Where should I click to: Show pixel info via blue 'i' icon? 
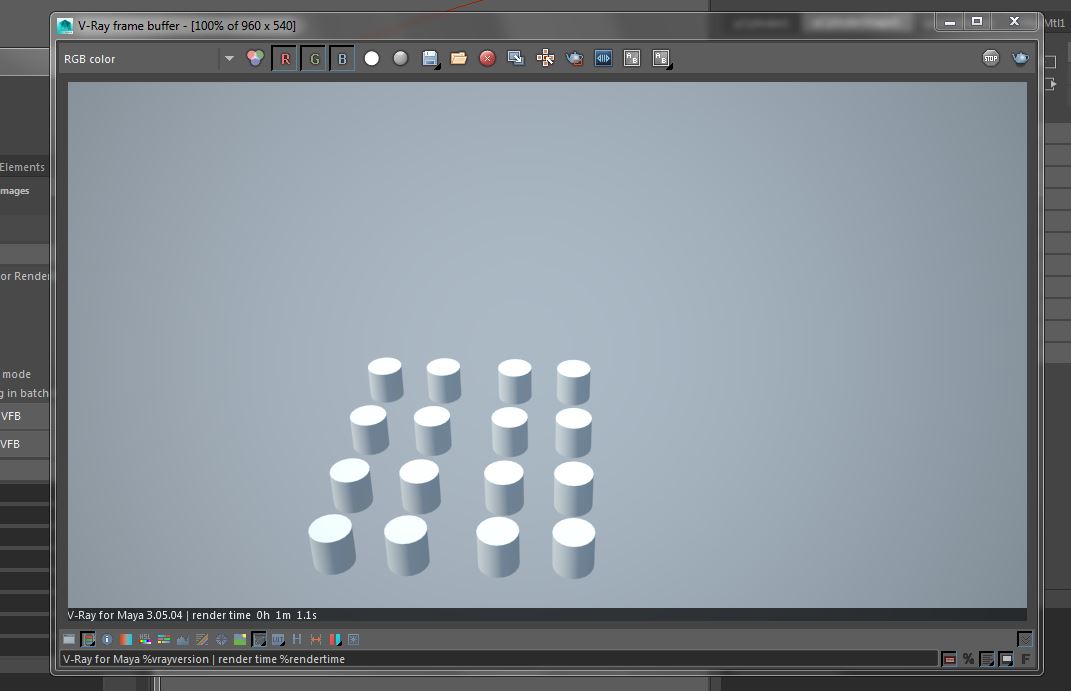107,640
